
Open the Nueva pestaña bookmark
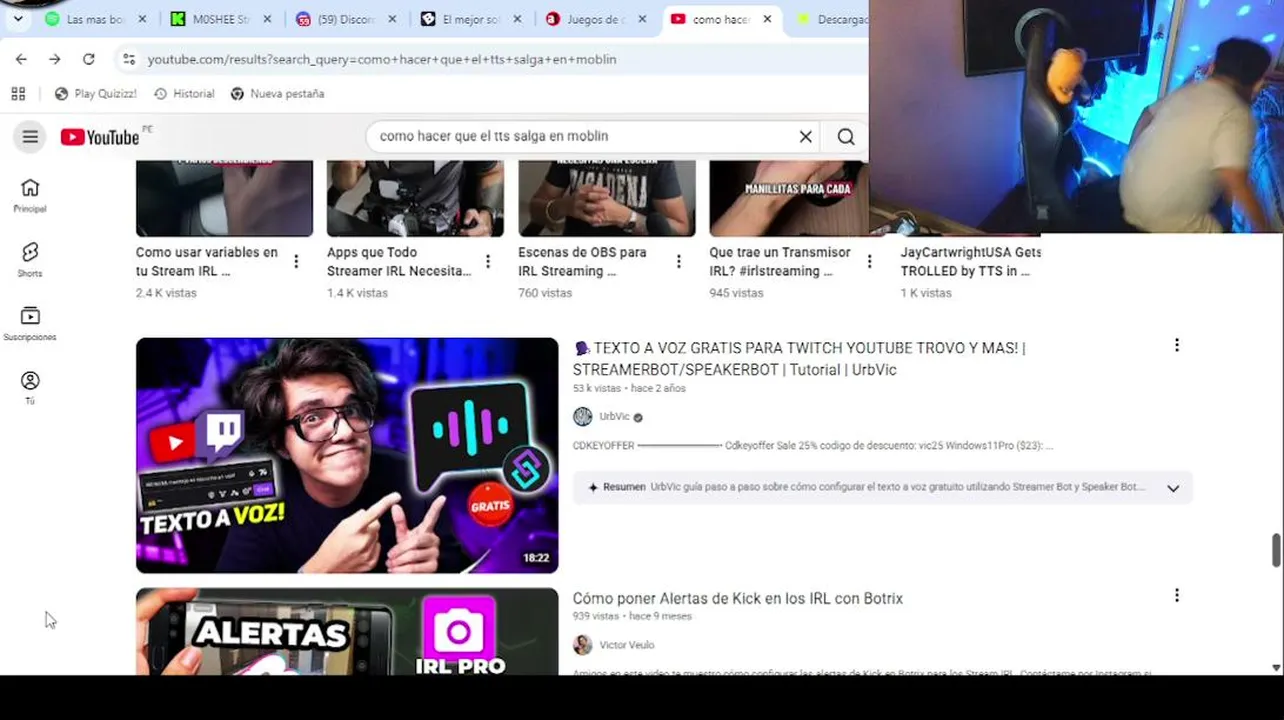coord(277,94)
